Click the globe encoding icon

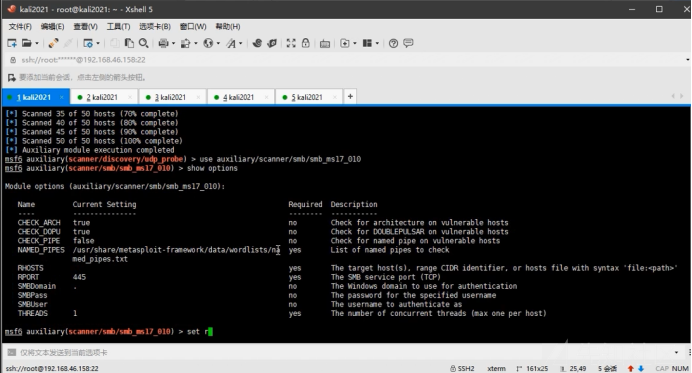tap(208, 43)
